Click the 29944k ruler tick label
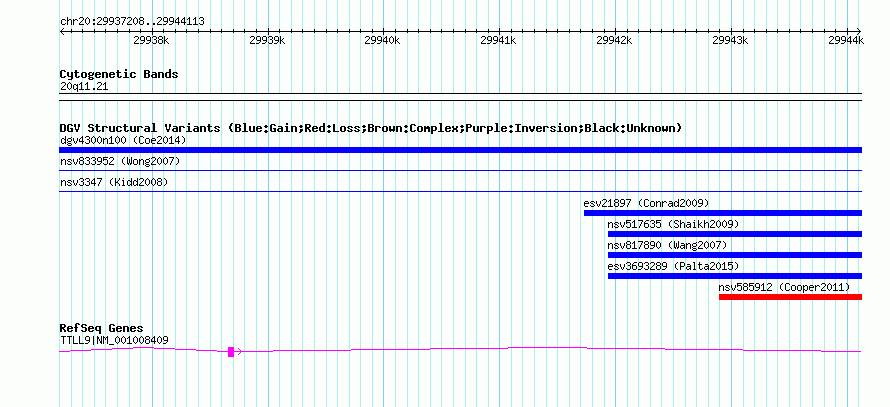The image size is (890, 407). (x=846, y=40)
